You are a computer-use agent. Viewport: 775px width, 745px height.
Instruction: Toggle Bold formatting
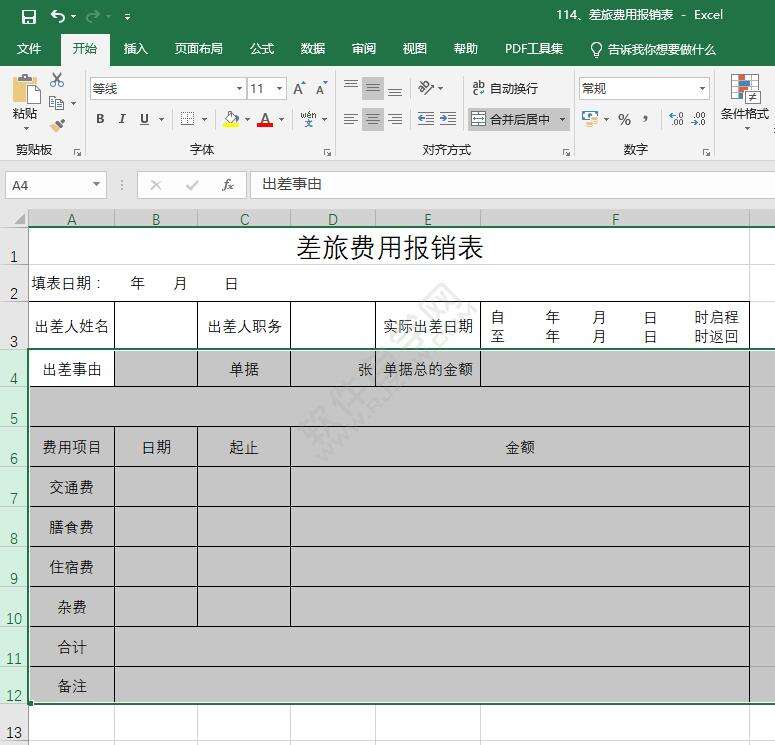(100, 119)
